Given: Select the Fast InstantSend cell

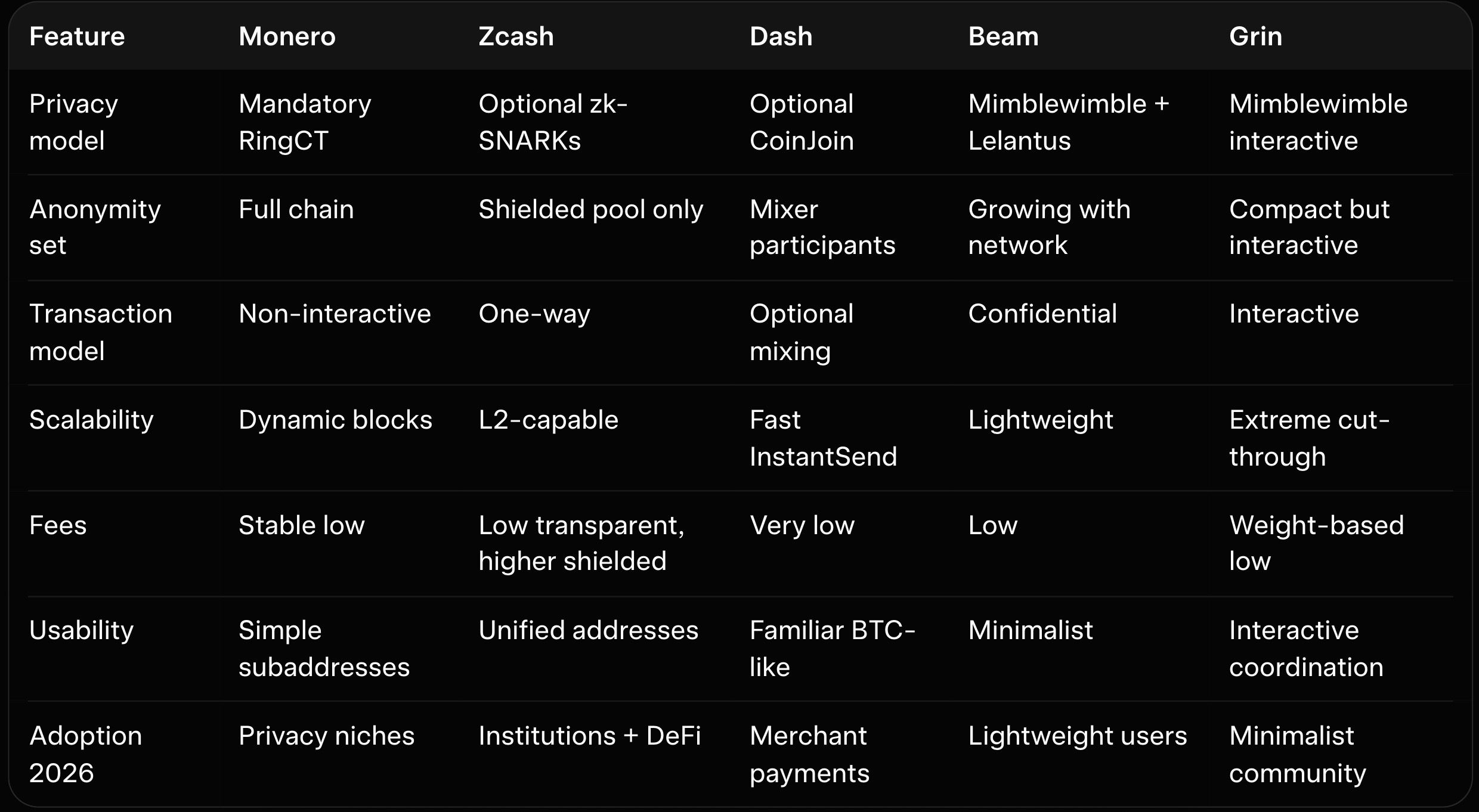Looking at the screenshot, I should coord(823,438).
